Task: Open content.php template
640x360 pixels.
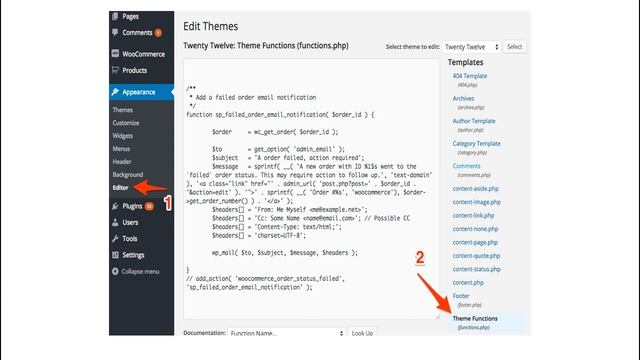Action: click(468, 282)
